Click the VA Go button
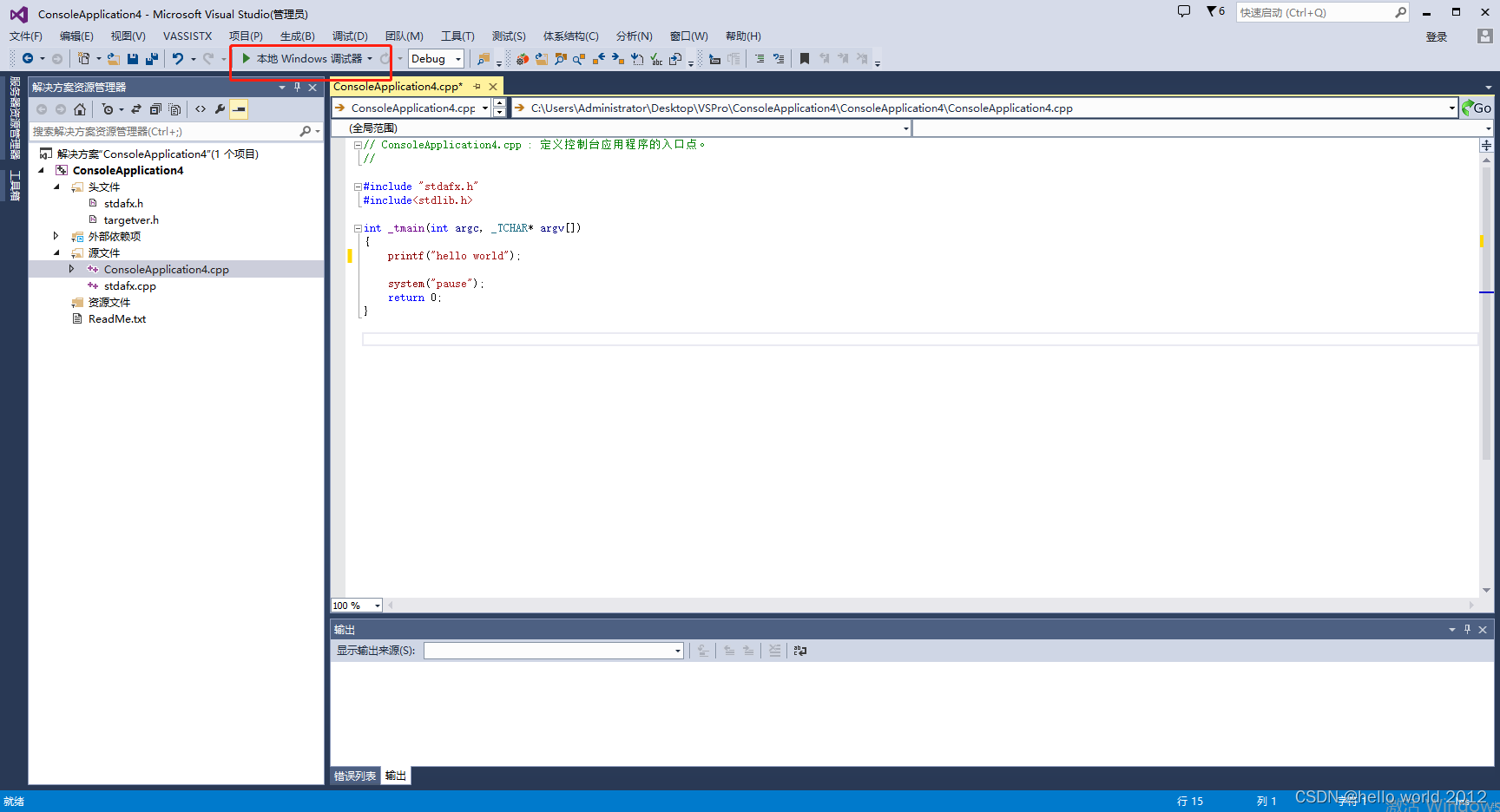The width and height of the screenshot is (1500, 812). point(1477,108)
